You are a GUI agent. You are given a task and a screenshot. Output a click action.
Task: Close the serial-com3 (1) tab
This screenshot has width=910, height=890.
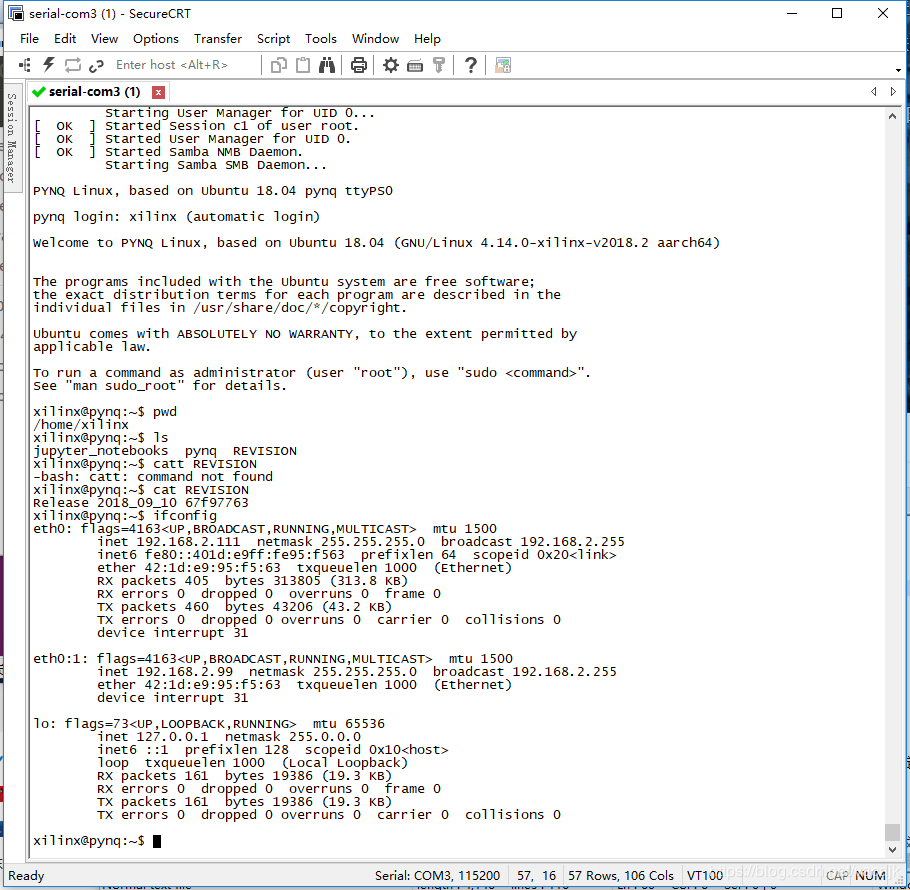[158, 92]
